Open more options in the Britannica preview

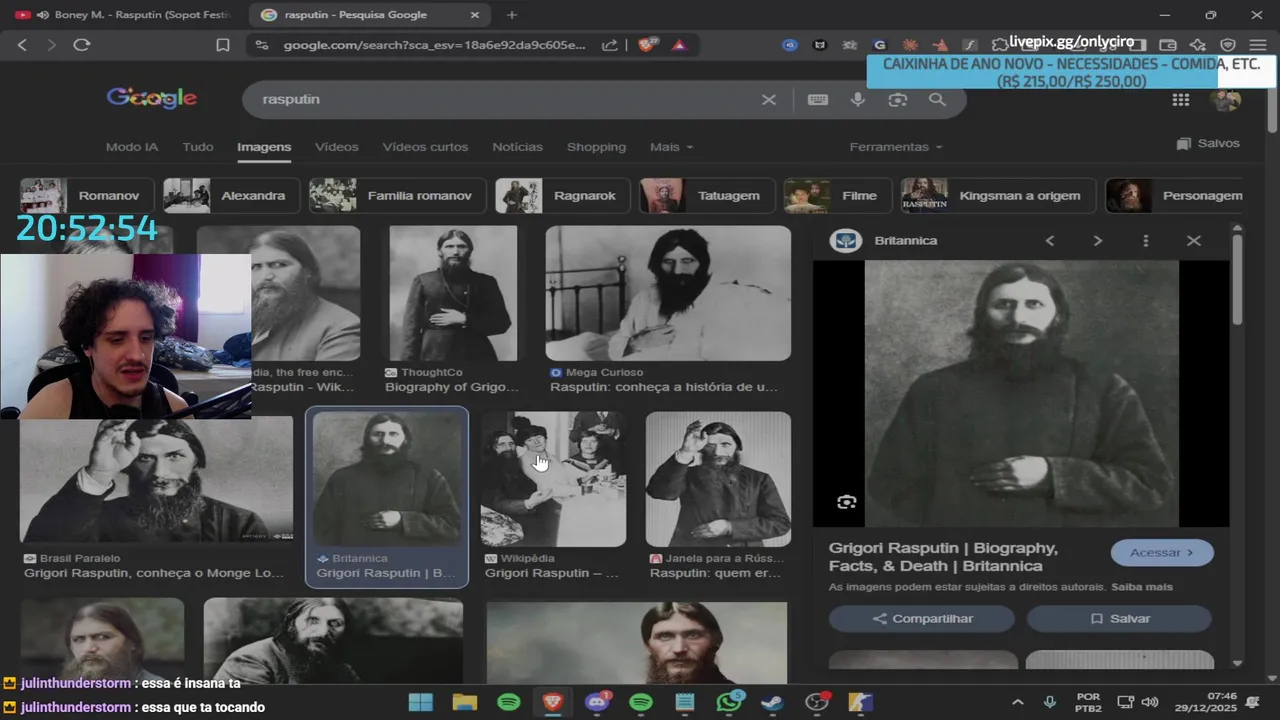[1146, 241]
